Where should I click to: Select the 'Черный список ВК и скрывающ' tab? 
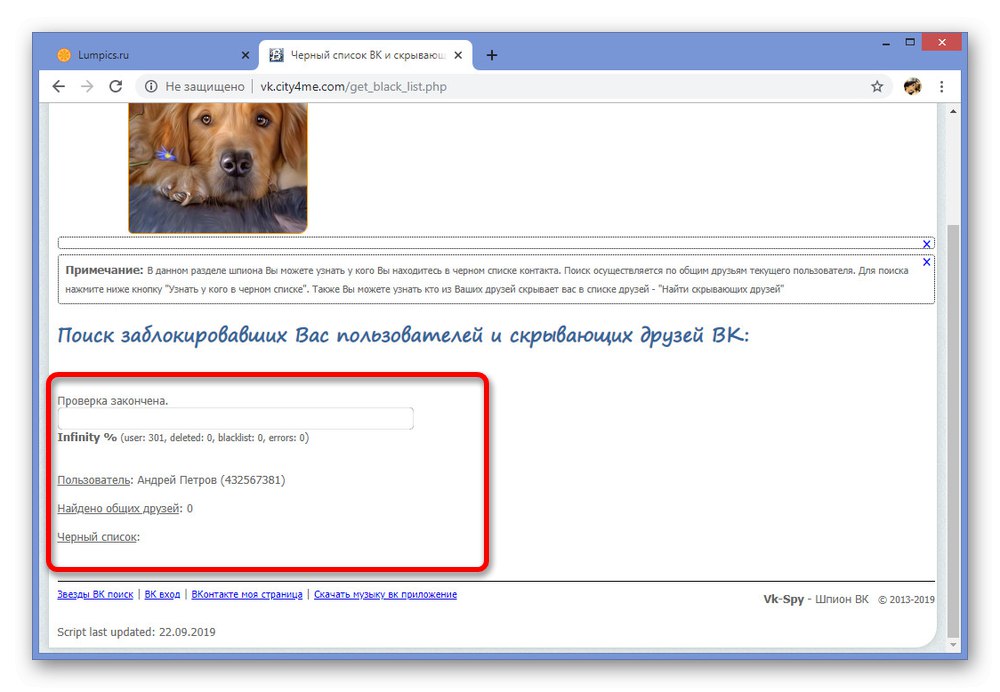click(365, 55)
